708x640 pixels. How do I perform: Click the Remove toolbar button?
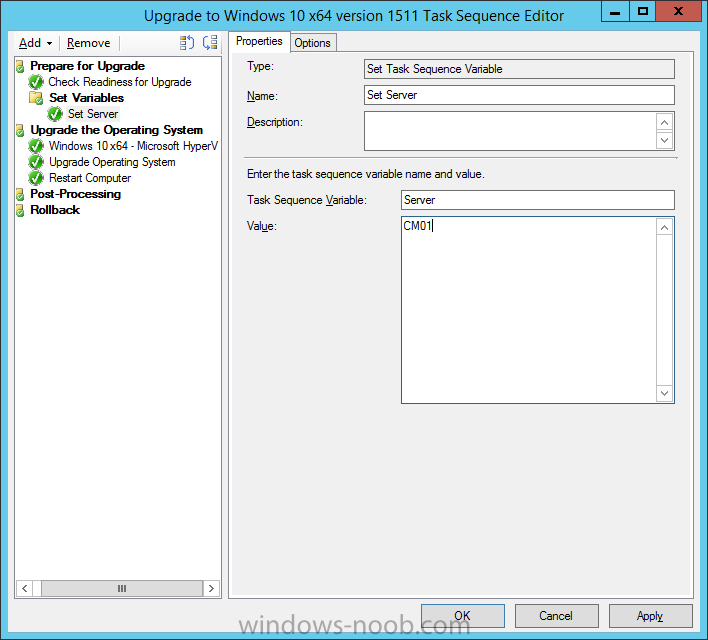pos(88,43)
